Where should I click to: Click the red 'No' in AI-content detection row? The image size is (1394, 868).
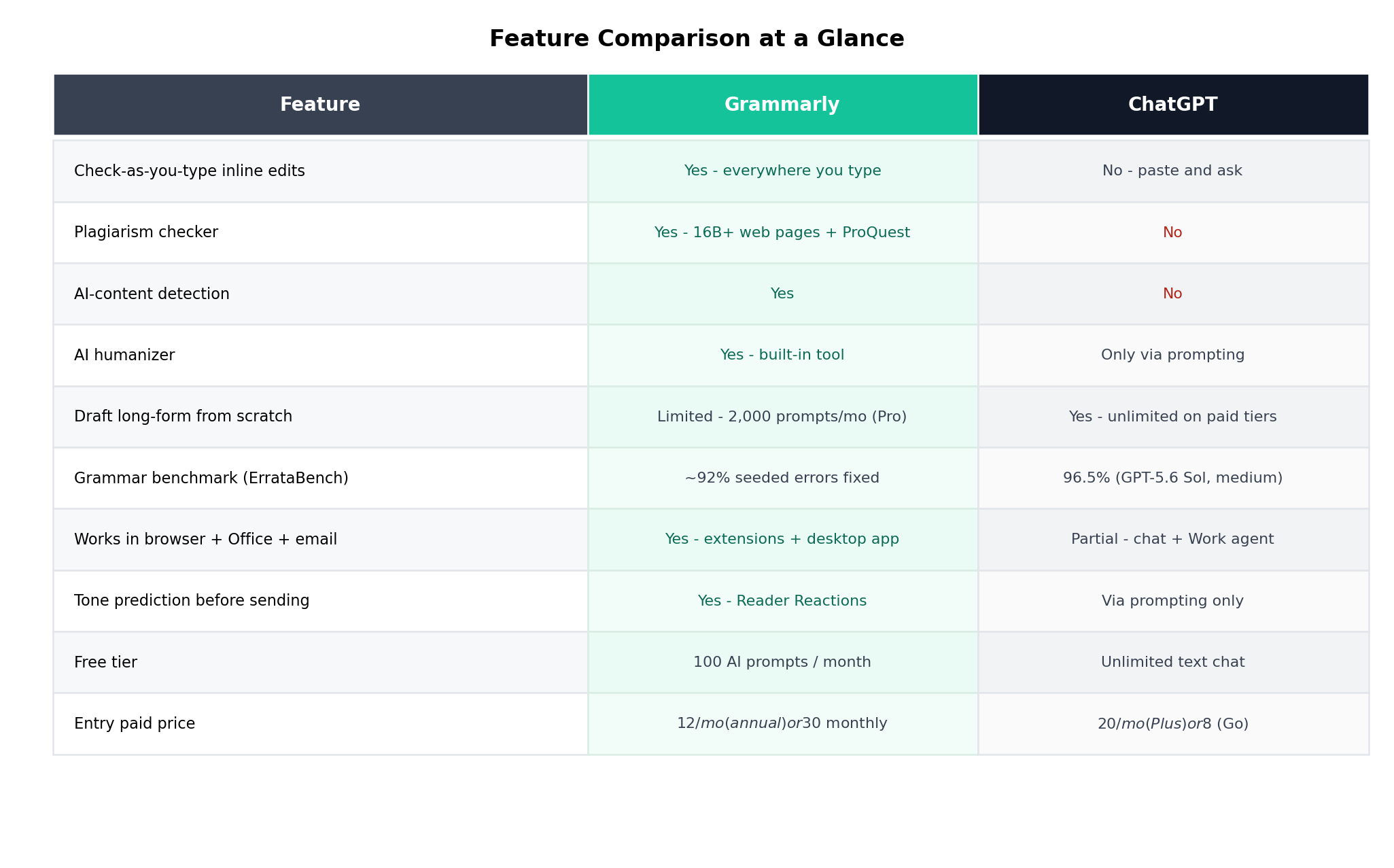click(1172, 294)
